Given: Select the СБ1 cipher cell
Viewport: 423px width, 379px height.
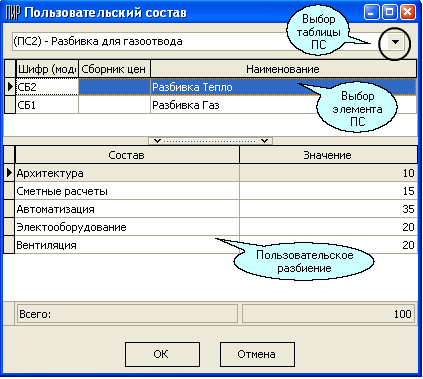Looking at the screenshot, I should tap(47, 105).
